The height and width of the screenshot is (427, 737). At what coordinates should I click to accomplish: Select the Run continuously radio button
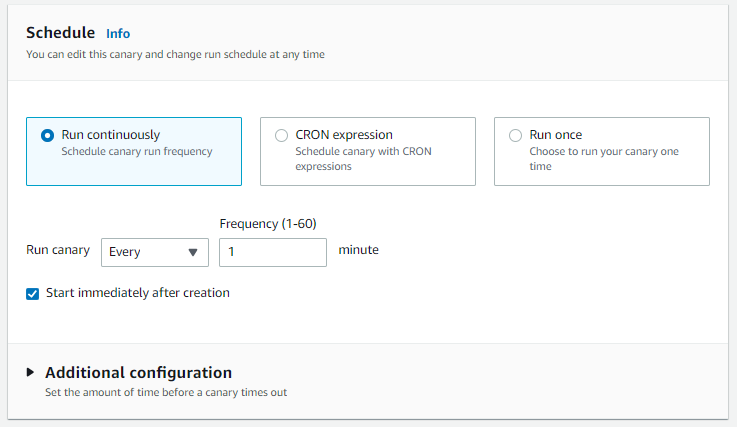[47, 136]
